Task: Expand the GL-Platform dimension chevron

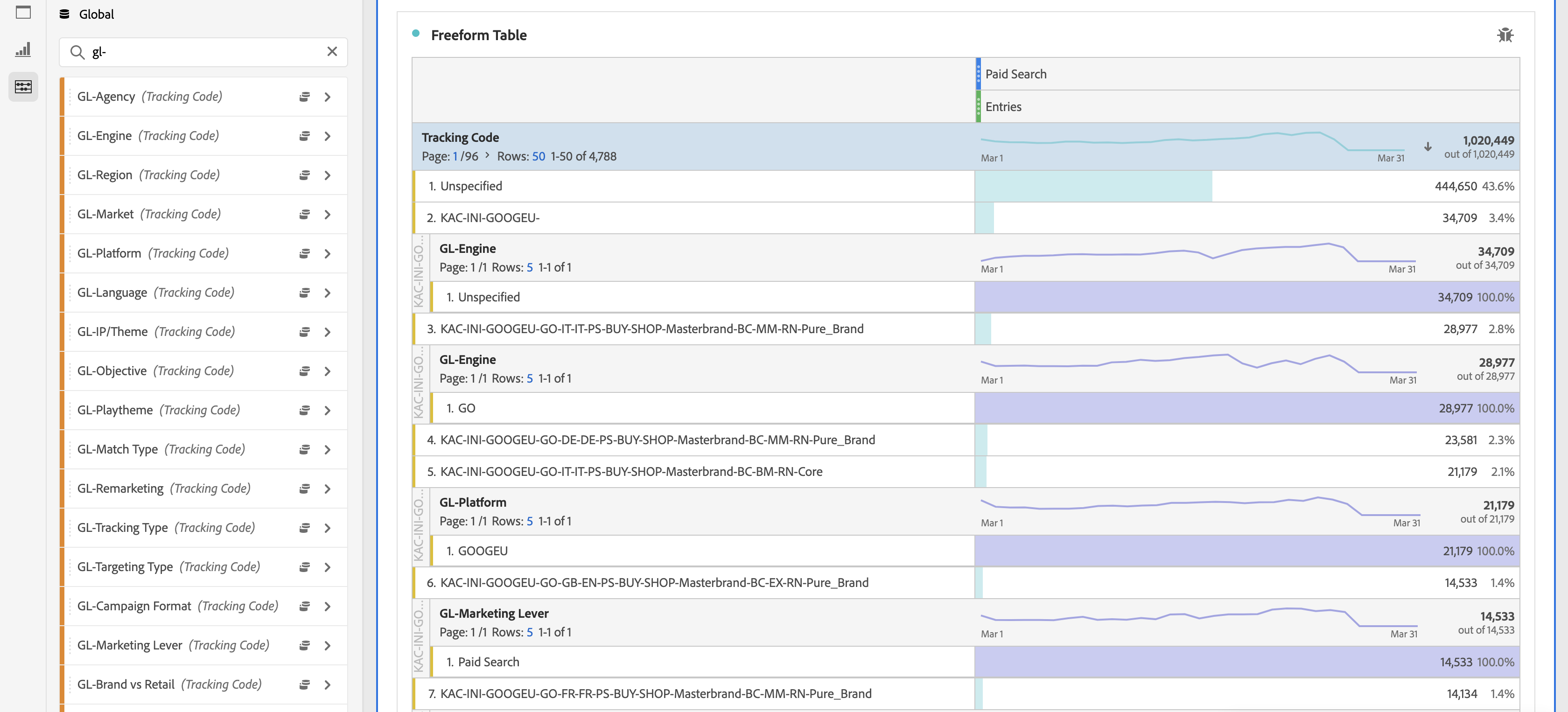Action: point(328,254)
